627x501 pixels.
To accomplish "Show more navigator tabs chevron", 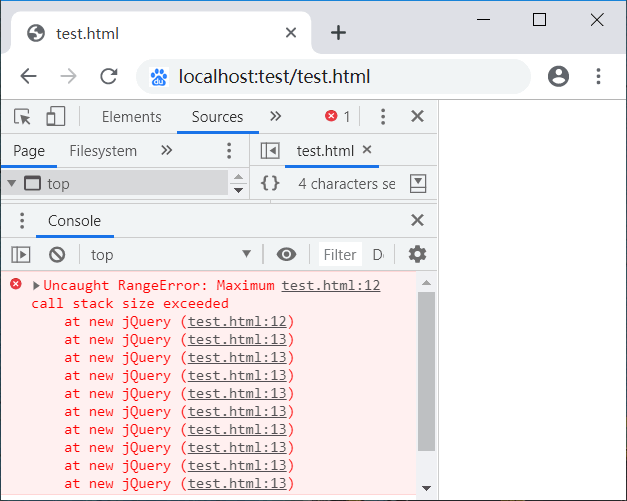I will tap(166, 150).
